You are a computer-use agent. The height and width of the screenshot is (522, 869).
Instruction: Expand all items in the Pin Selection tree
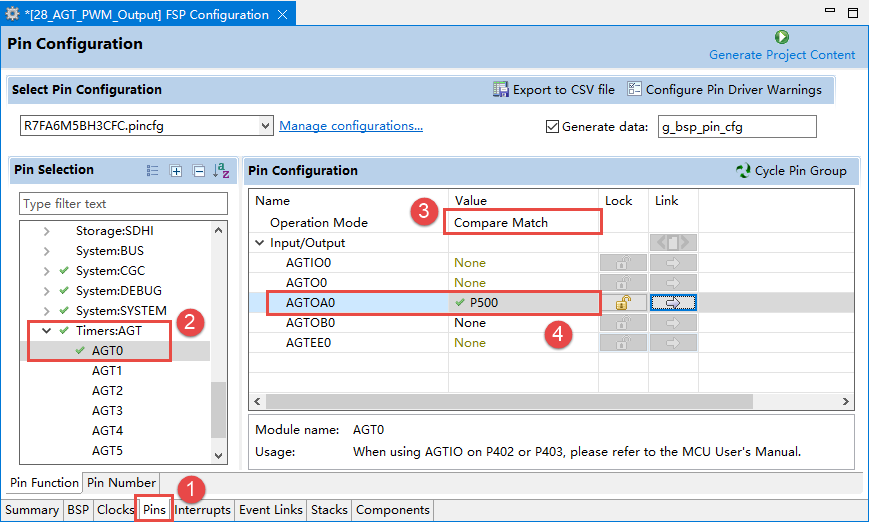176,171
